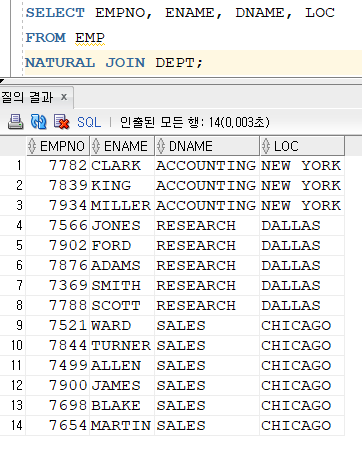Screen dimensions: 362x453
Task: Sort by the ENAME column header
Action: coord(122,146)
